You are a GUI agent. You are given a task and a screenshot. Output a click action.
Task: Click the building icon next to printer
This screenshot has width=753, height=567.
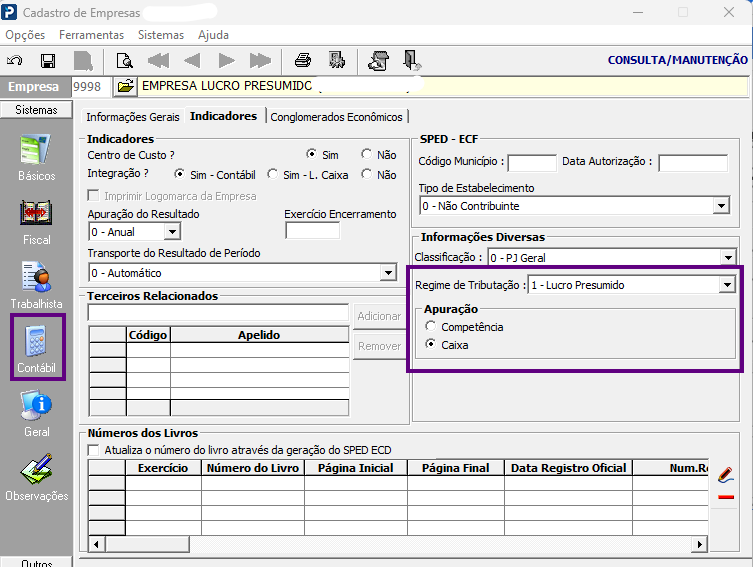(x=337, y=60)
